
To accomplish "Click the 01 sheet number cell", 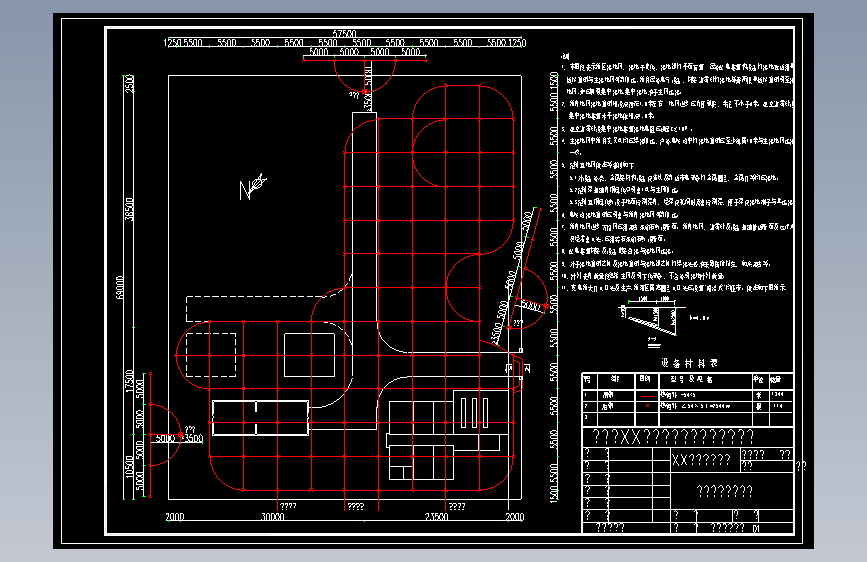I will click(756, 528).
